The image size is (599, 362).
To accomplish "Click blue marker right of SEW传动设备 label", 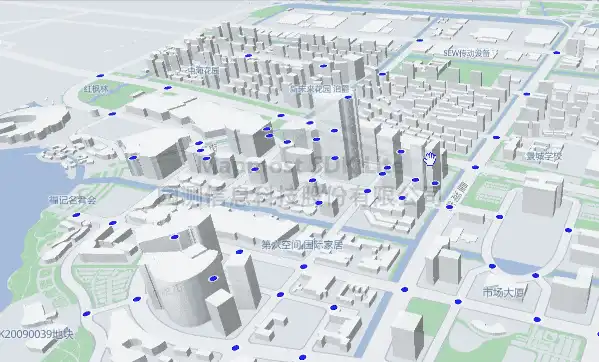I will pyautogui.click(x=557, y=52).
